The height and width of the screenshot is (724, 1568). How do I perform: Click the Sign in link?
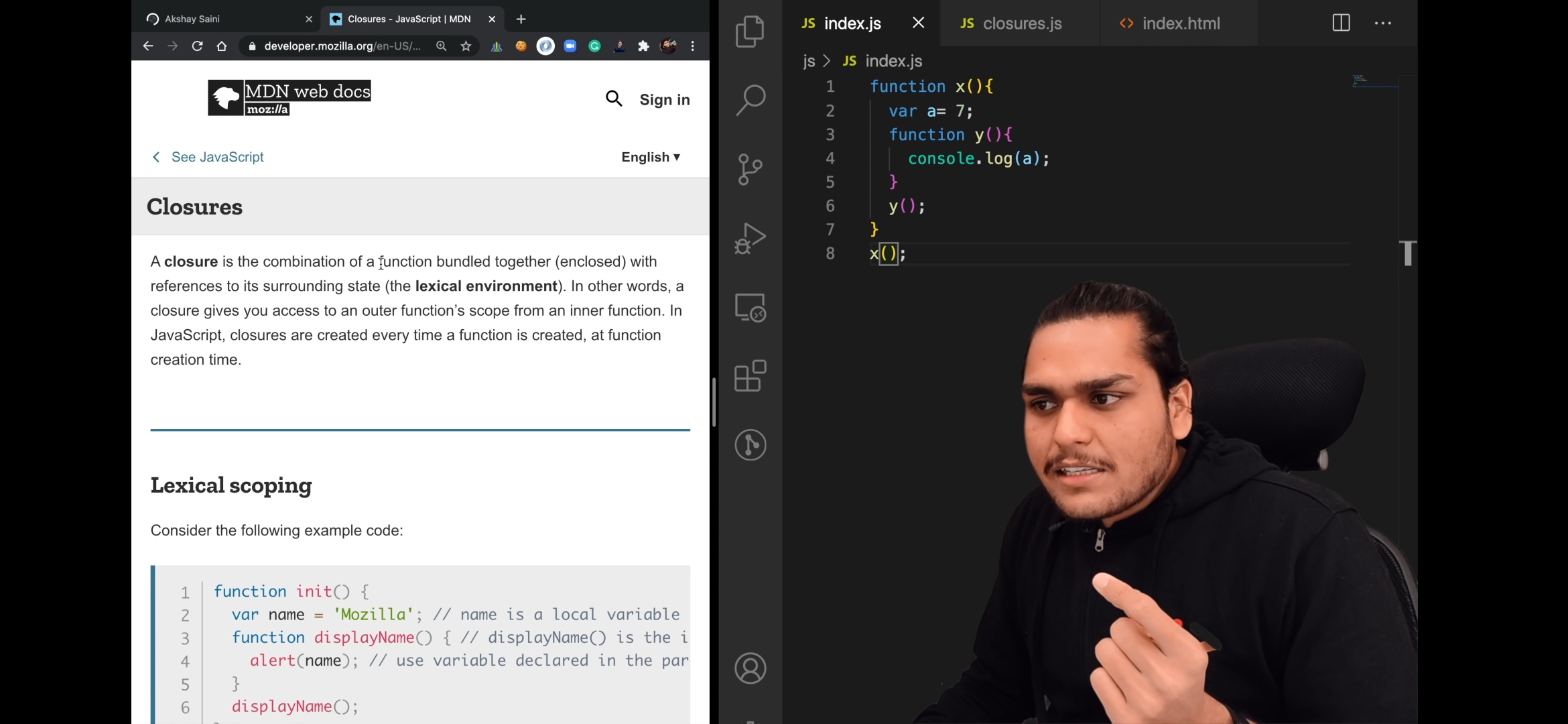664,100
